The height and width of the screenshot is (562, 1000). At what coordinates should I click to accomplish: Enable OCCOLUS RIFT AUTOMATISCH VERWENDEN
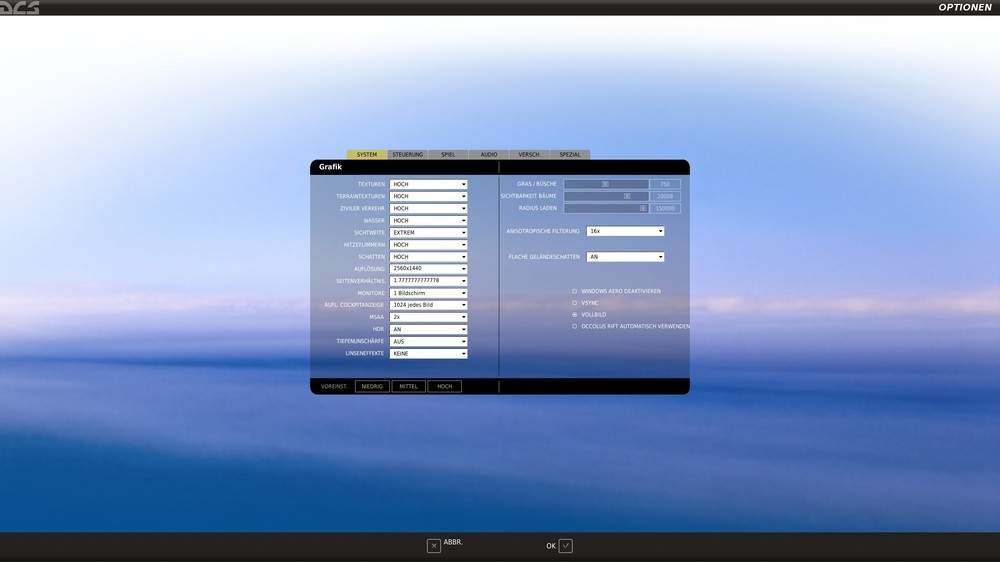(575, 326)
